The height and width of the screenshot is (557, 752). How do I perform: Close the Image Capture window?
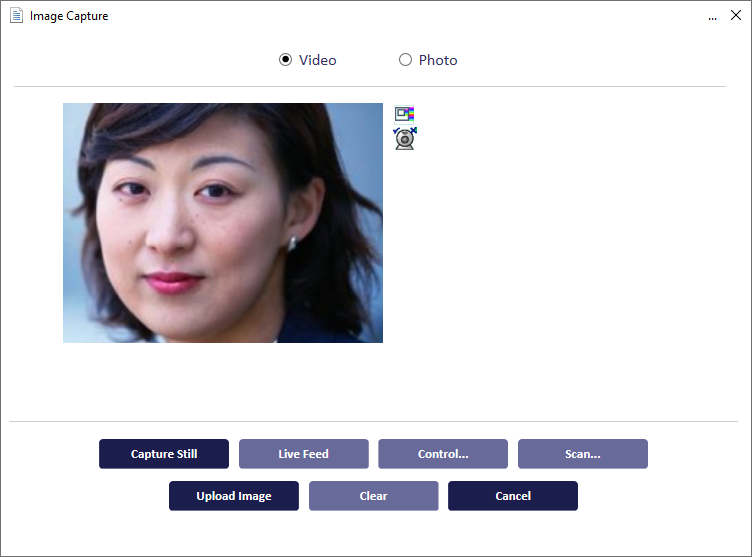coord(736,16)
